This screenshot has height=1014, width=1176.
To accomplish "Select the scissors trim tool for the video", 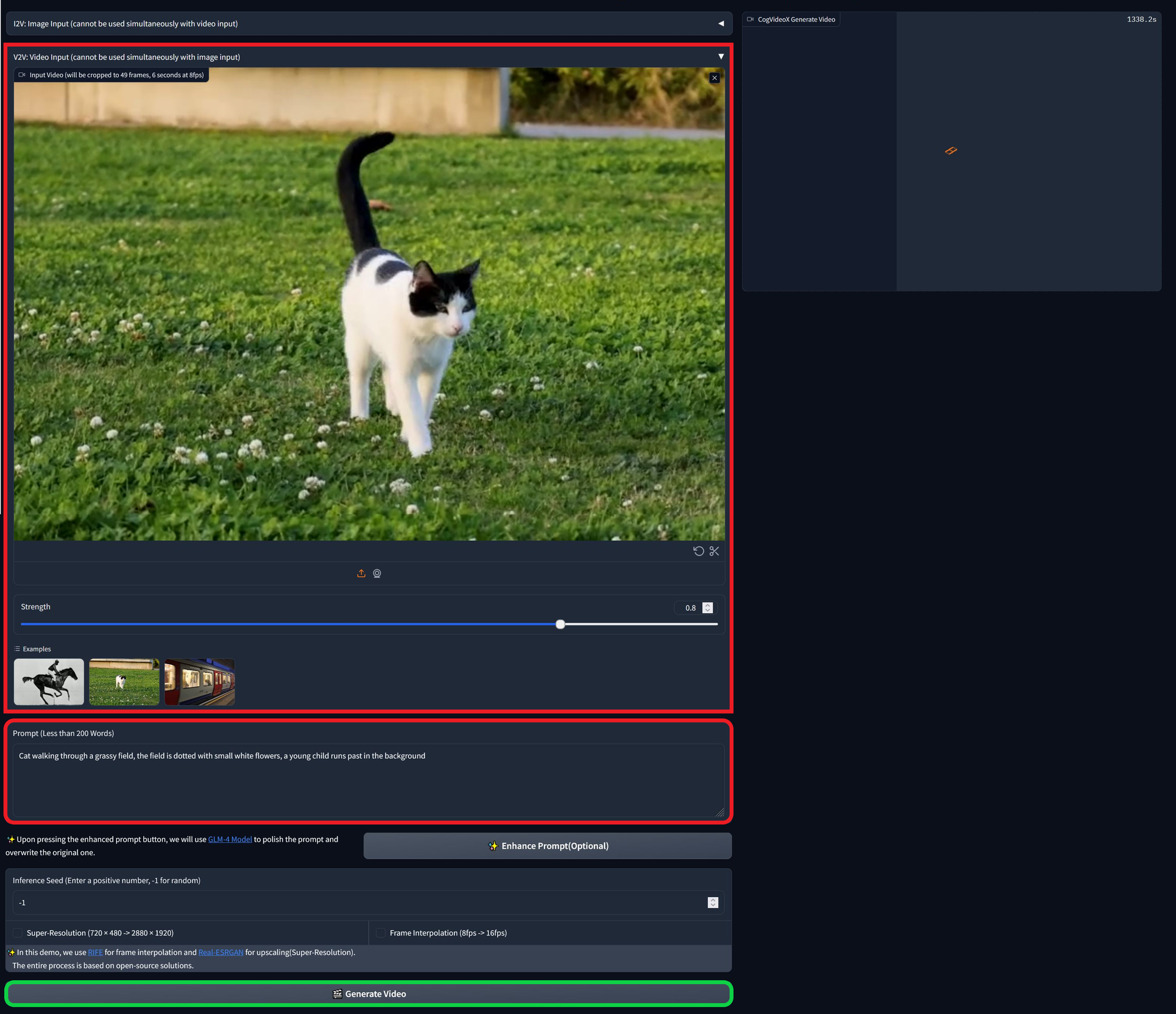I will [714, 551].
